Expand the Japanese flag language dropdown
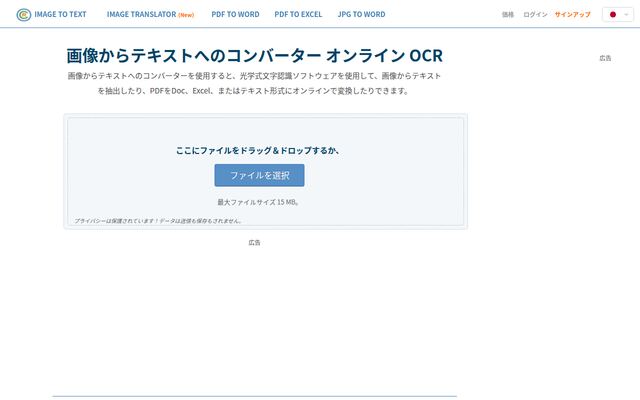Image resolution: width=640 pixels, height=400 pixels. (618, 14)
